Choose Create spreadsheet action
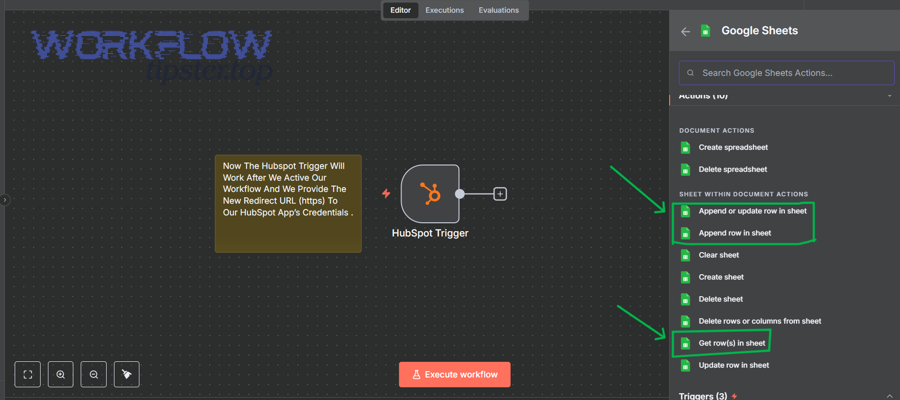900x400 pixels. pyautogui.click(x=733, y=147)
